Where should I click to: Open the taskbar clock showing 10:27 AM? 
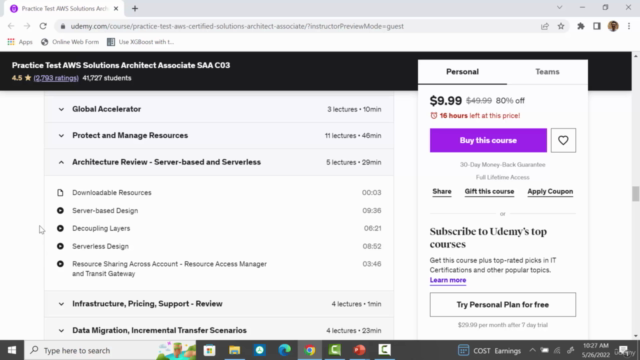pyautogui.click(x=596, y=350)
